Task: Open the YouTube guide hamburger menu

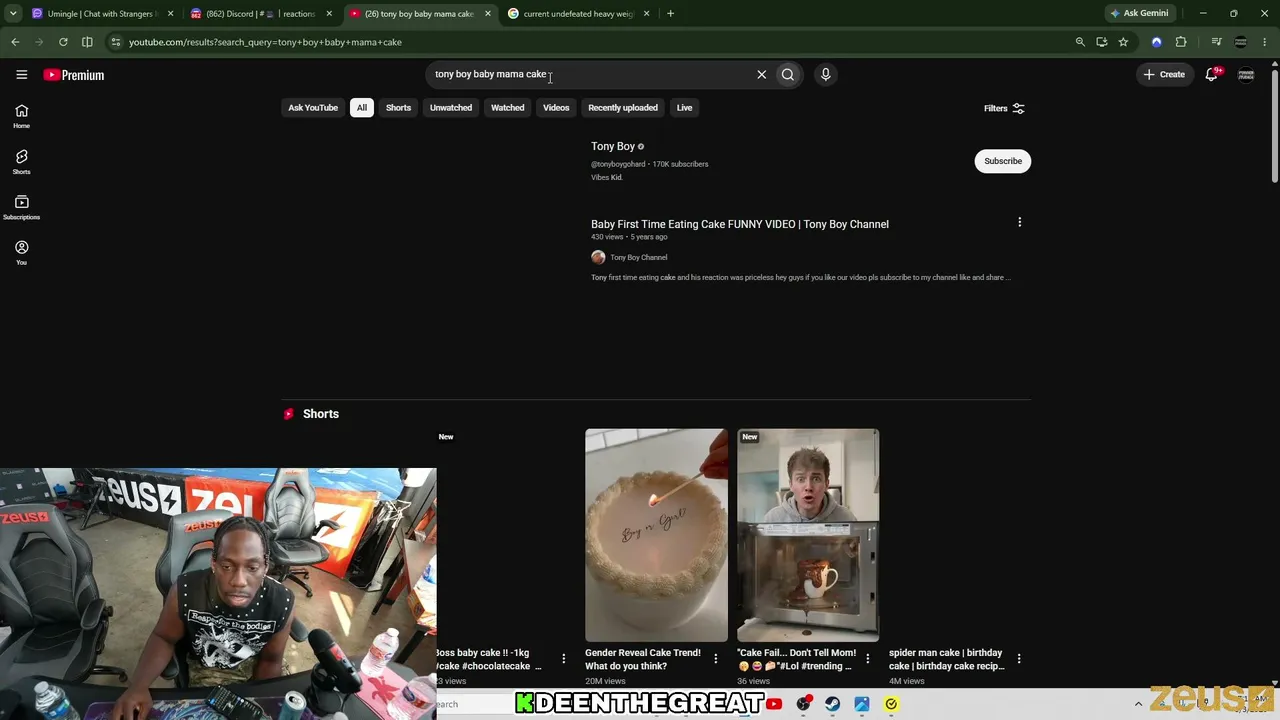Action: click(x=21, y=74)
